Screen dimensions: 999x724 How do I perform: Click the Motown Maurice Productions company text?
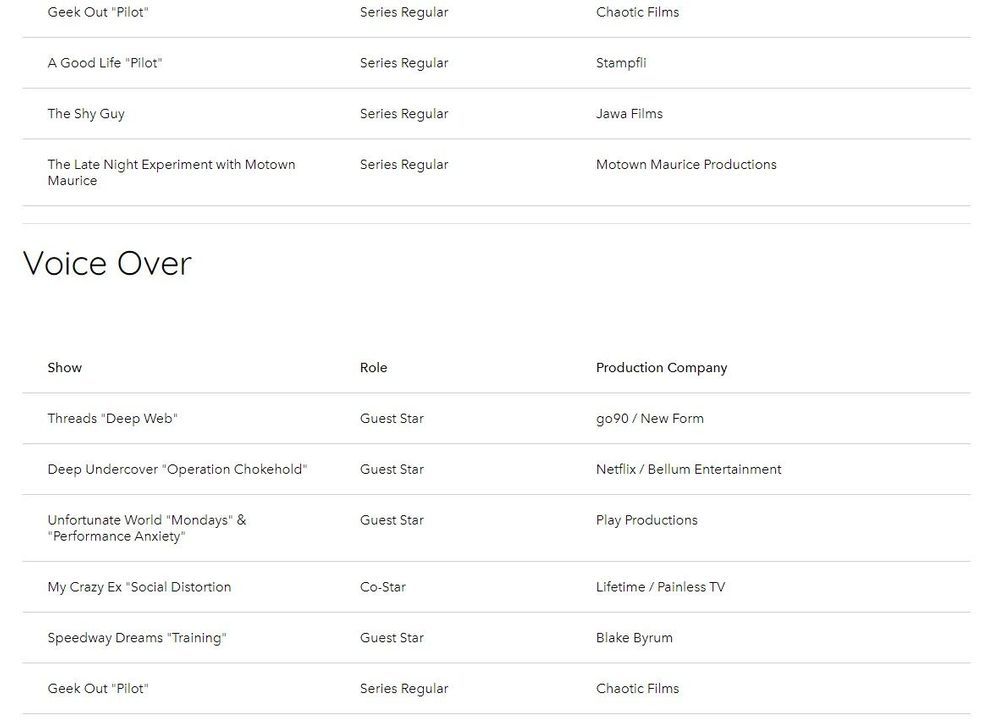(x=686, y=165)
